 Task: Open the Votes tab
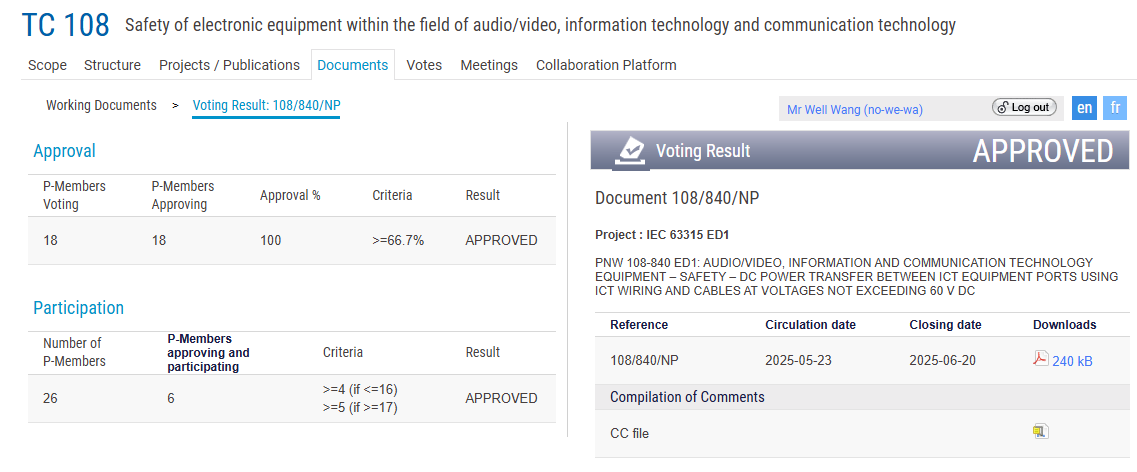424,65
